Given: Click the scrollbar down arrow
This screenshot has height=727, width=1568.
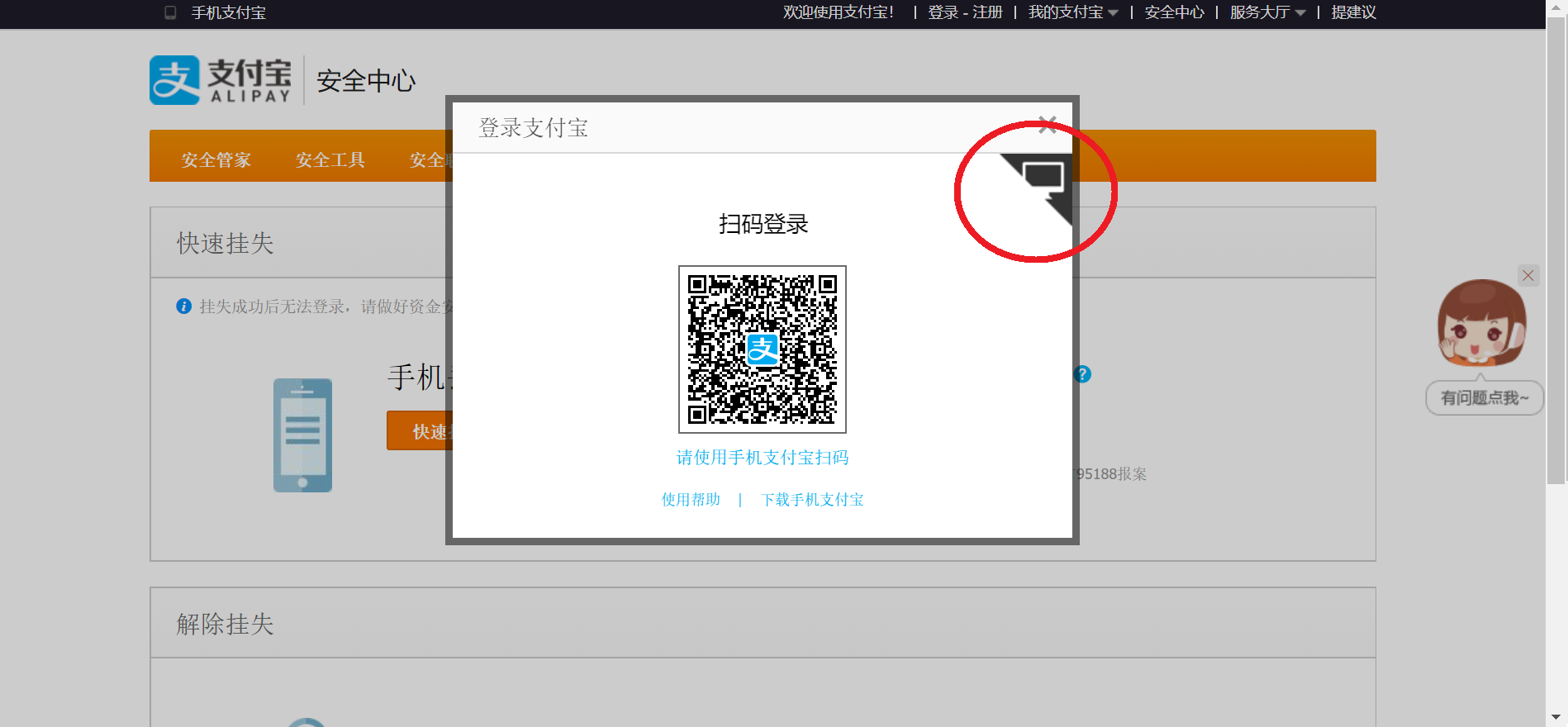Looking at the screenshot, I should click(x=1556, y=718).
